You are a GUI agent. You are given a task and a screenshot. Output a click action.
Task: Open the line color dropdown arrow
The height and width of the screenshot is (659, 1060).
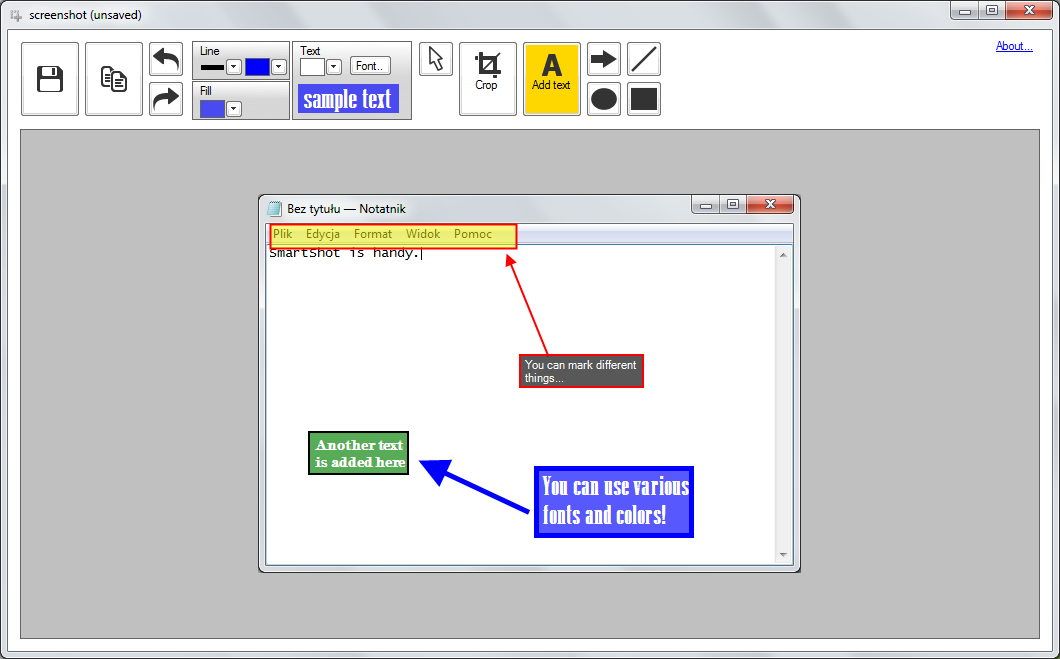point(279,67)
